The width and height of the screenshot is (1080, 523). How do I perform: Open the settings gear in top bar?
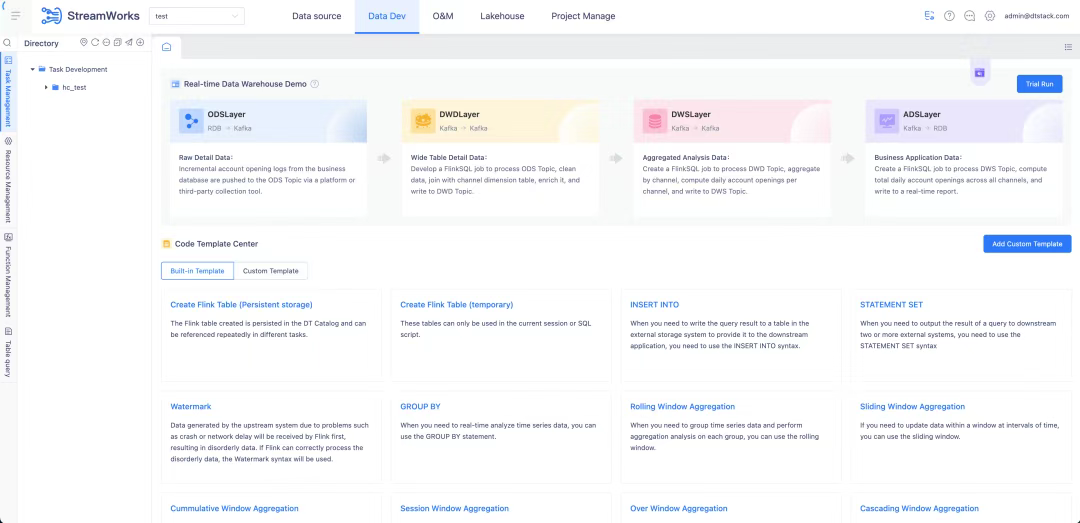point(990,16)
